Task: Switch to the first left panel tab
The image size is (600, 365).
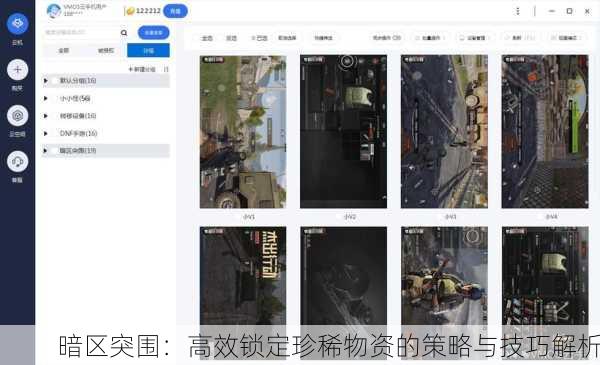Action: 64,51
